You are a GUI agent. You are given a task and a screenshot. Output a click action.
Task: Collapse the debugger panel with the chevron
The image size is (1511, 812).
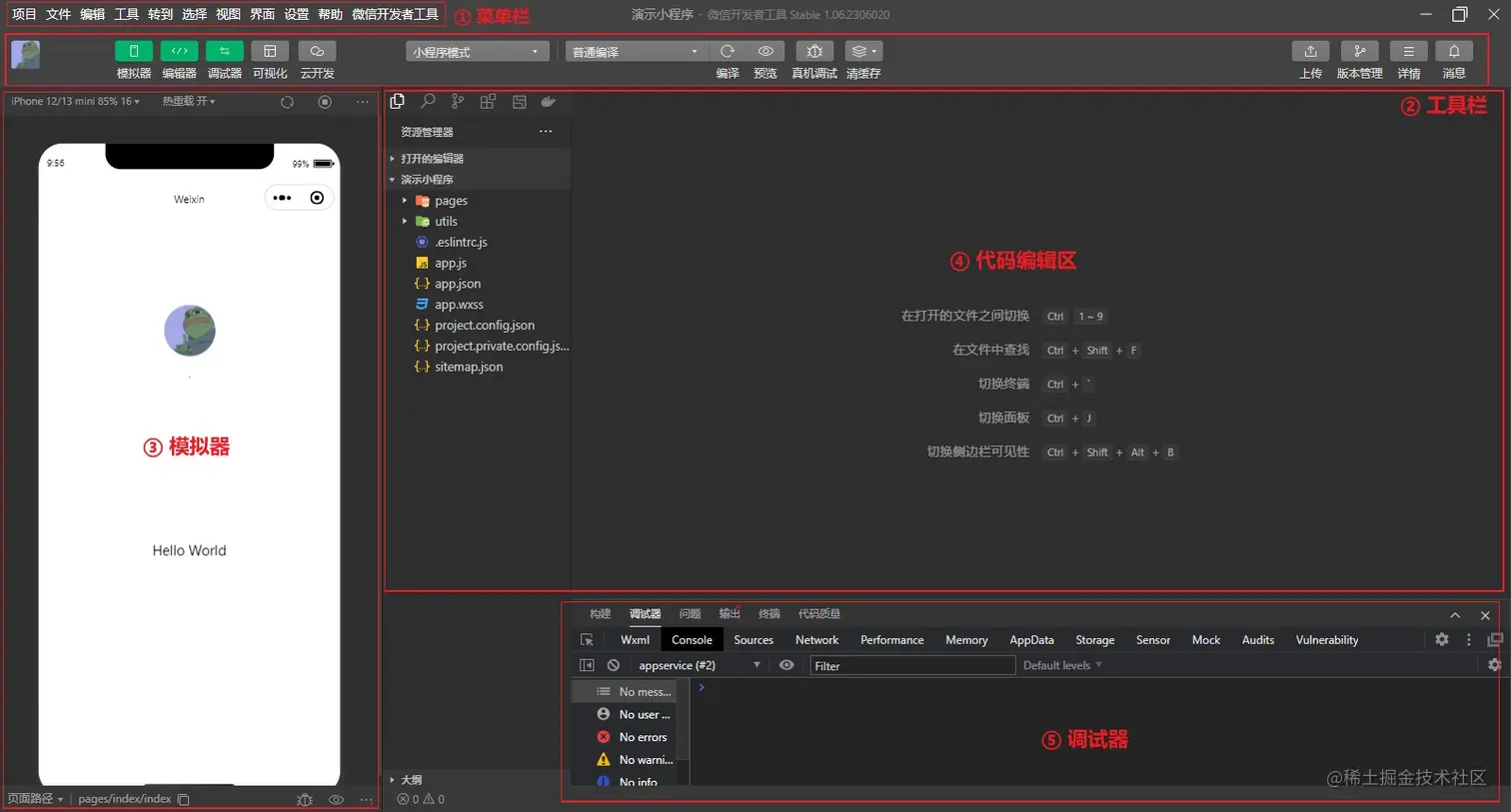point(1455,615)
